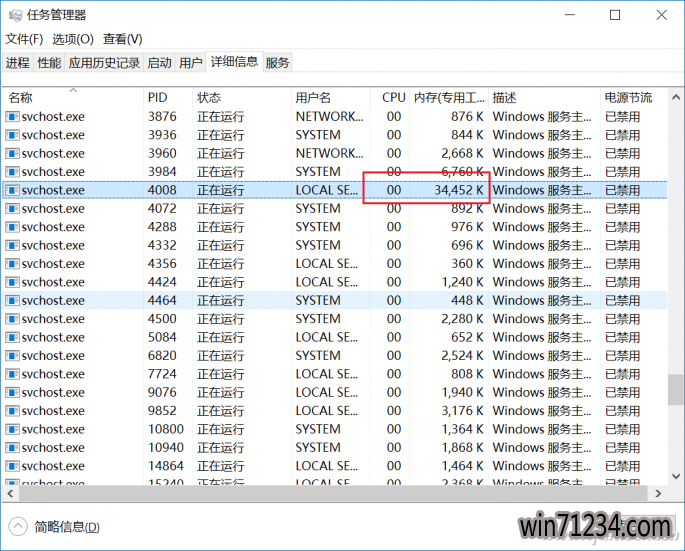Viewport: 685px width, 551px height.
Task: Click process icon for svchost PID 6820
Action: click(12, 355)
